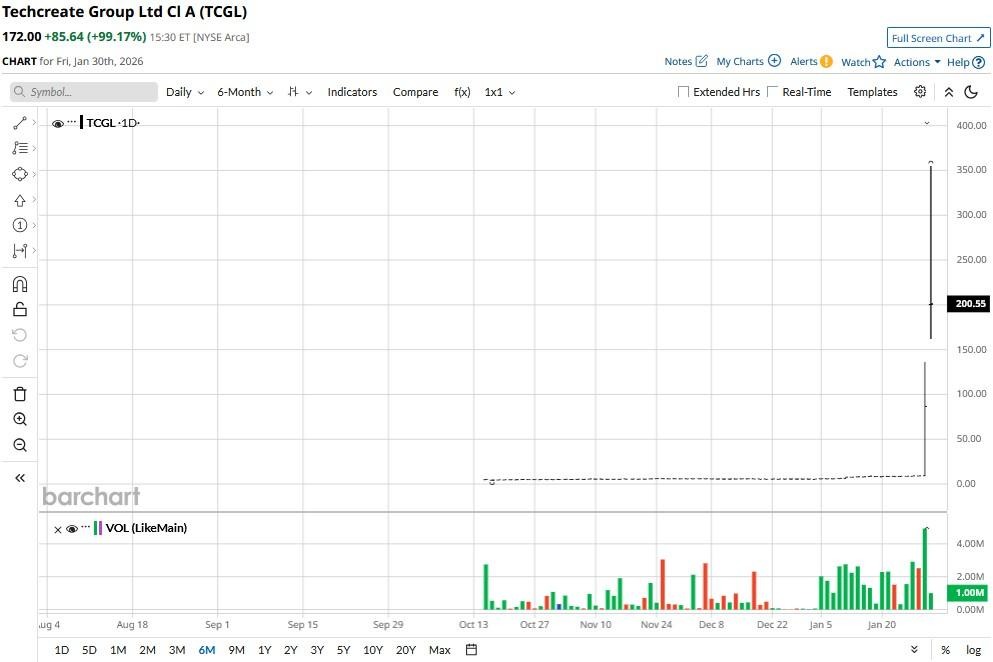
Task: Add TCGL to Watch star
Action: pos(879,61)
